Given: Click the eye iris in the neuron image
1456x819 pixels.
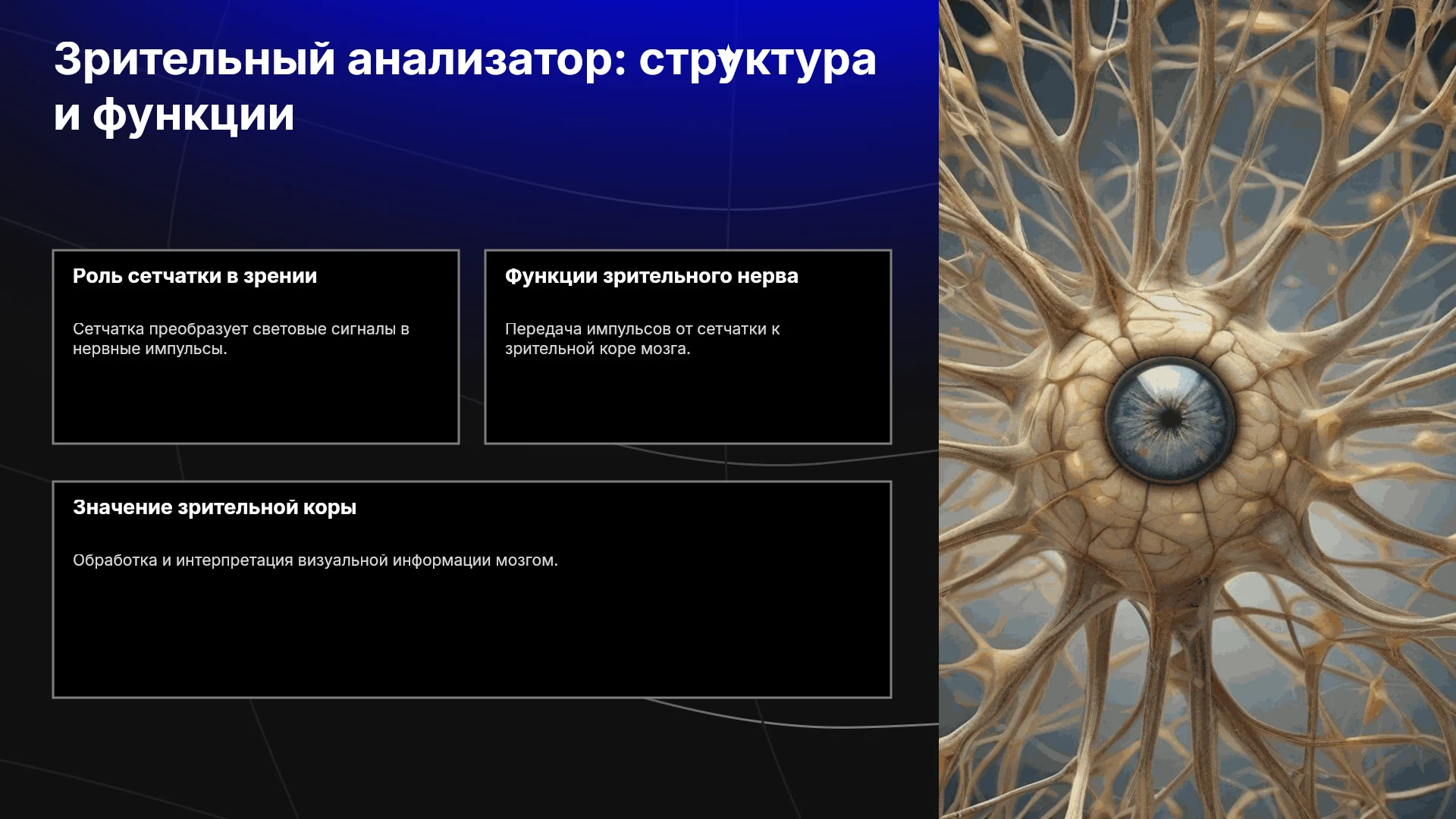Looking at the screenshot, I should click(1170, 419).
